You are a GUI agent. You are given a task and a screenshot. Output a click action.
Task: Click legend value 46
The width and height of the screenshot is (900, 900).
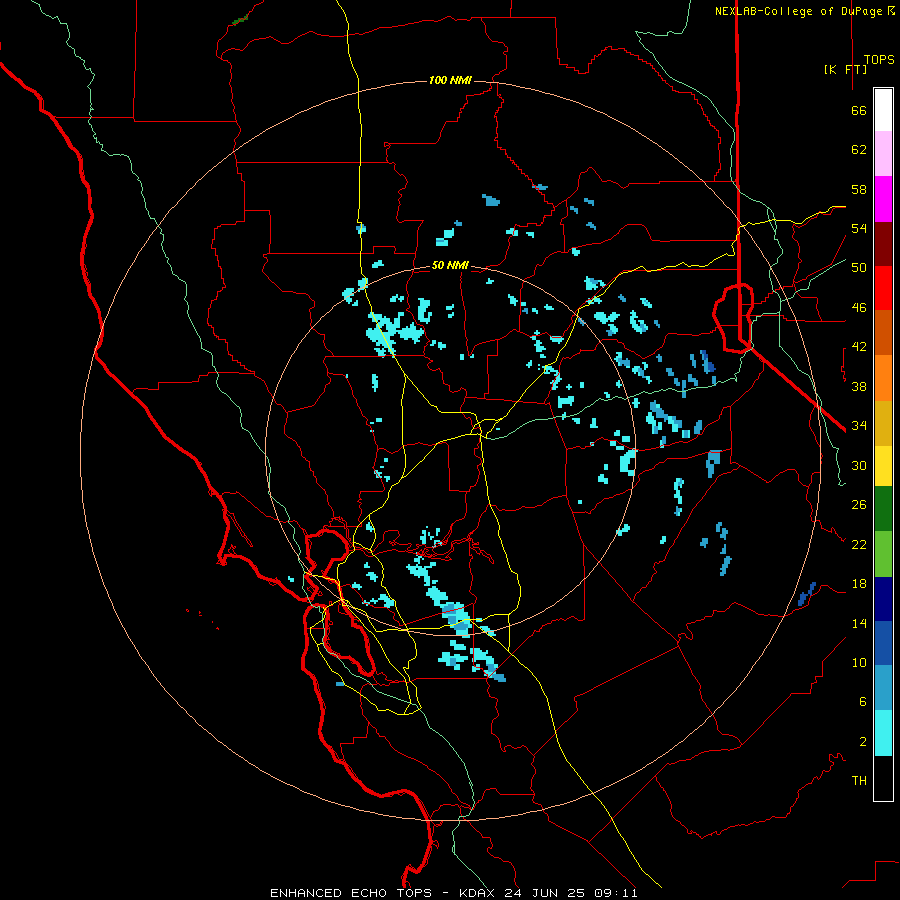pyautogui.click(x=859, y=308)
